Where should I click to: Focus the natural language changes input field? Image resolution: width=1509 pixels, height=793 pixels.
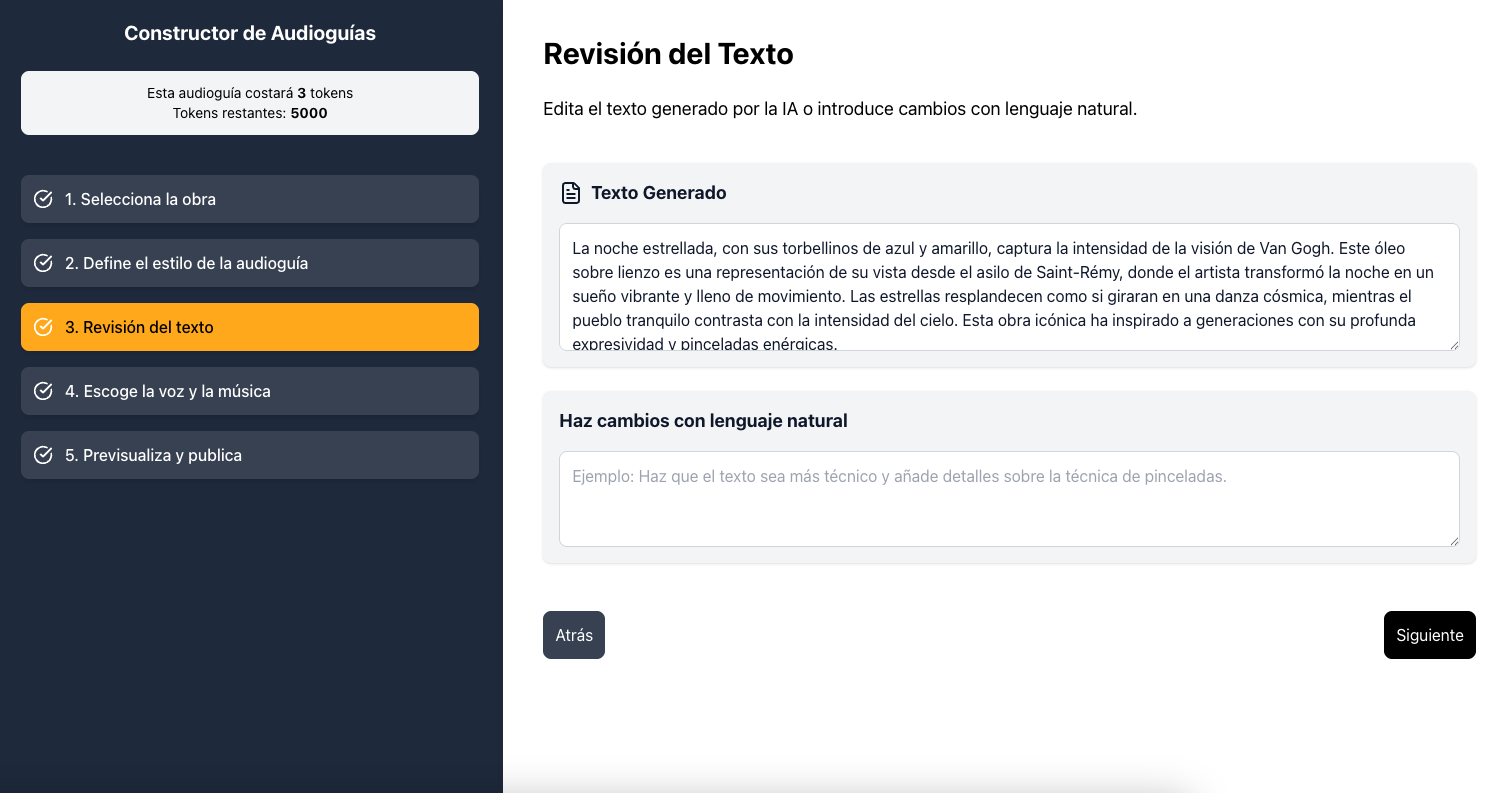[1008, 499]
